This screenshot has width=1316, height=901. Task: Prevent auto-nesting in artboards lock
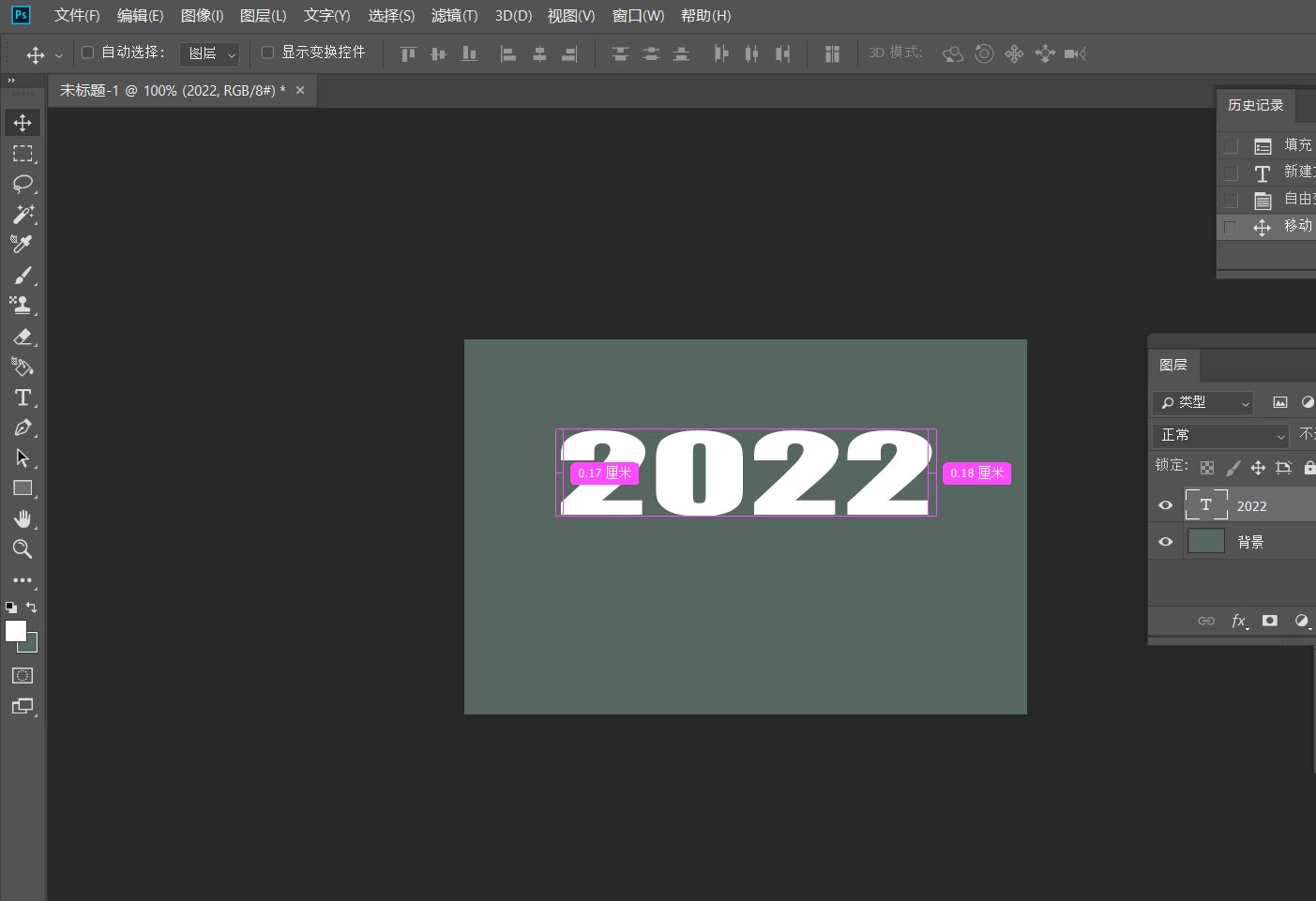tap(1283, 467)
